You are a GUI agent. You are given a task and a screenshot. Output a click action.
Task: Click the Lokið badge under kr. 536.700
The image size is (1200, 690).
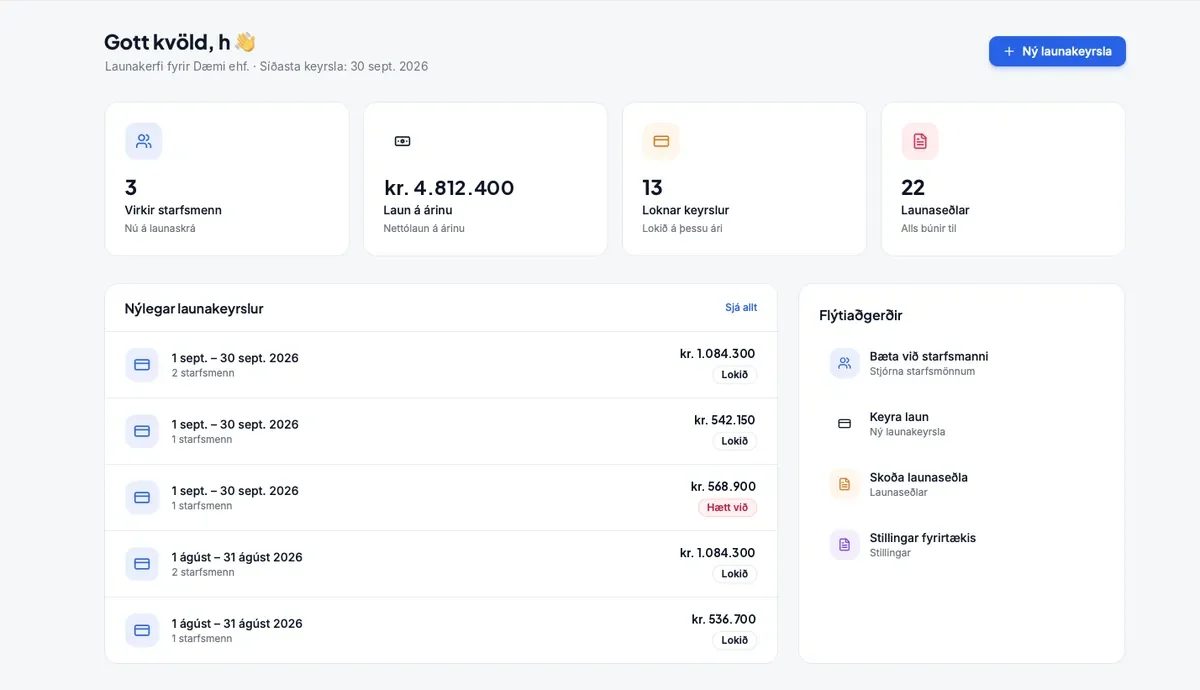pos(735,640)
